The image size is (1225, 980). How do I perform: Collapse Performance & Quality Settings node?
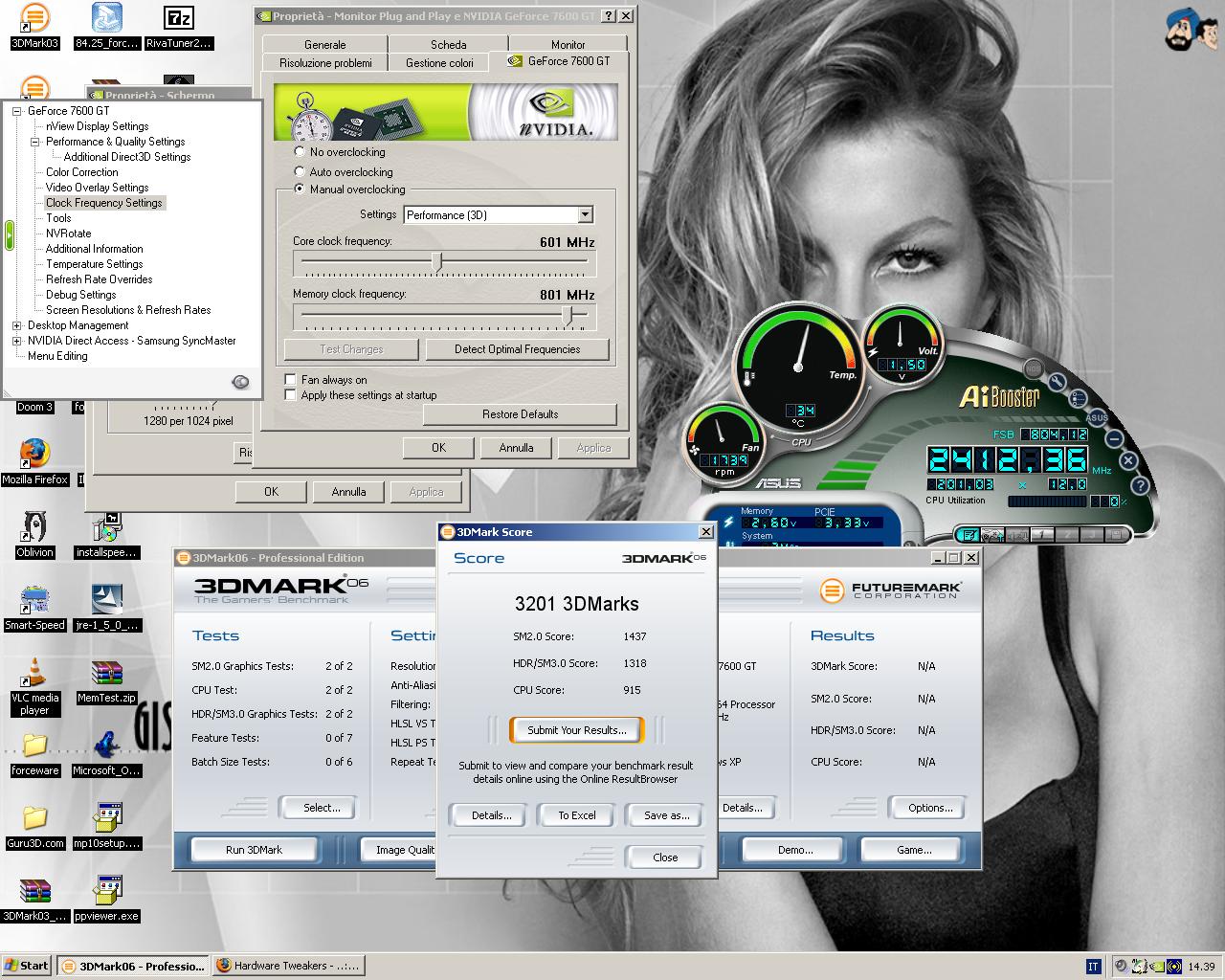point(34,142)
